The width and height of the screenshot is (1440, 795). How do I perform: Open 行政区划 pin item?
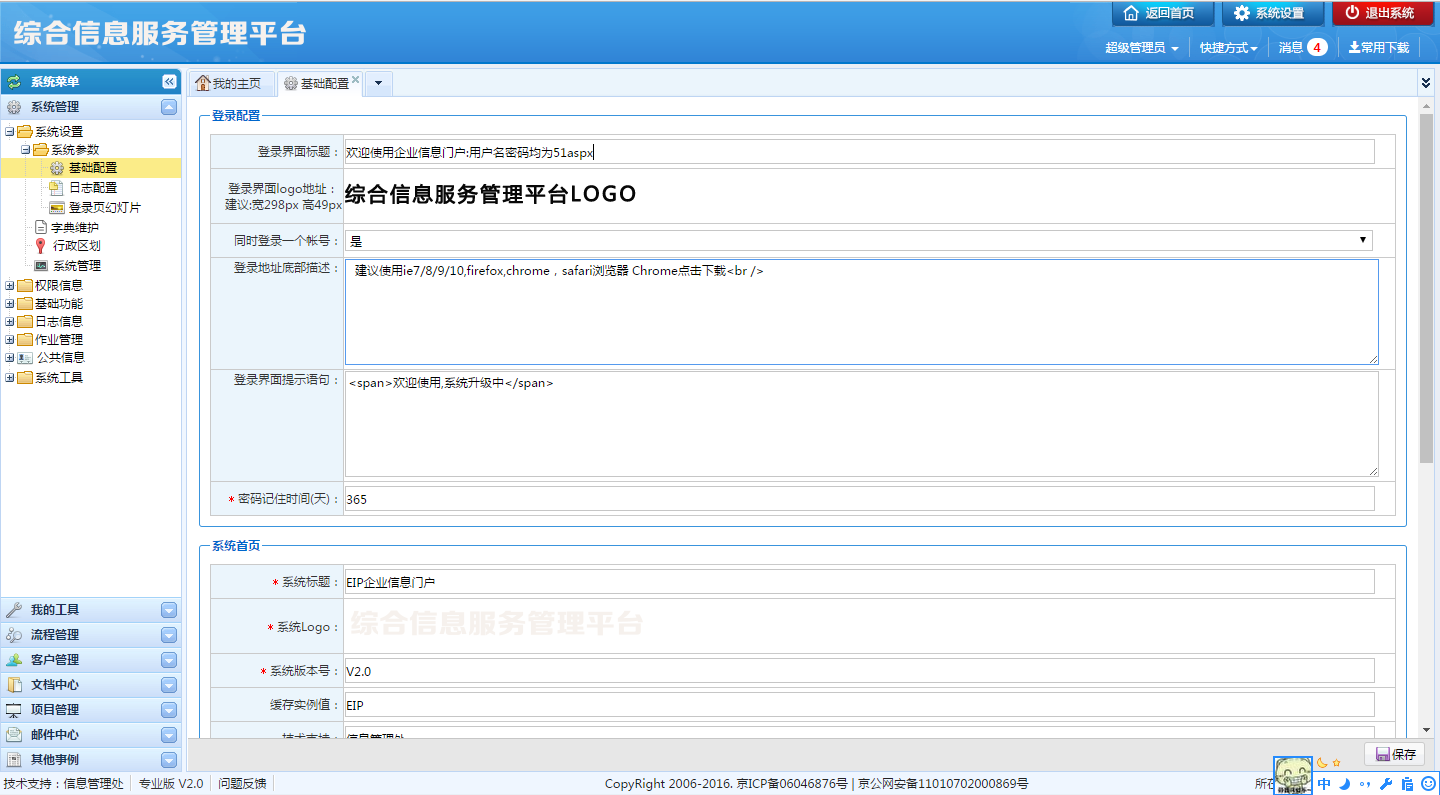click(67, 246)
